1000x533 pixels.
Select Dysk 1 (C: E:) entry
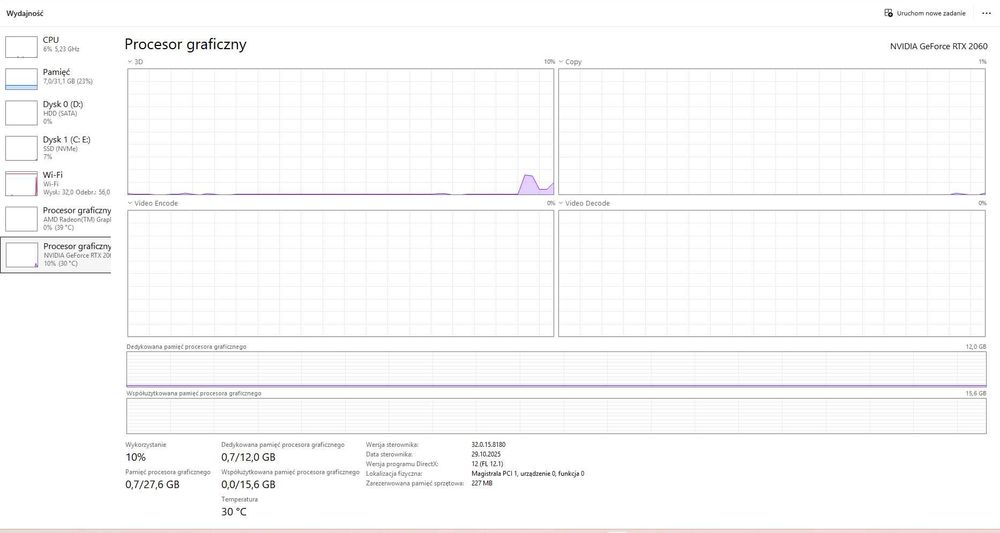(x=56, y=147)
